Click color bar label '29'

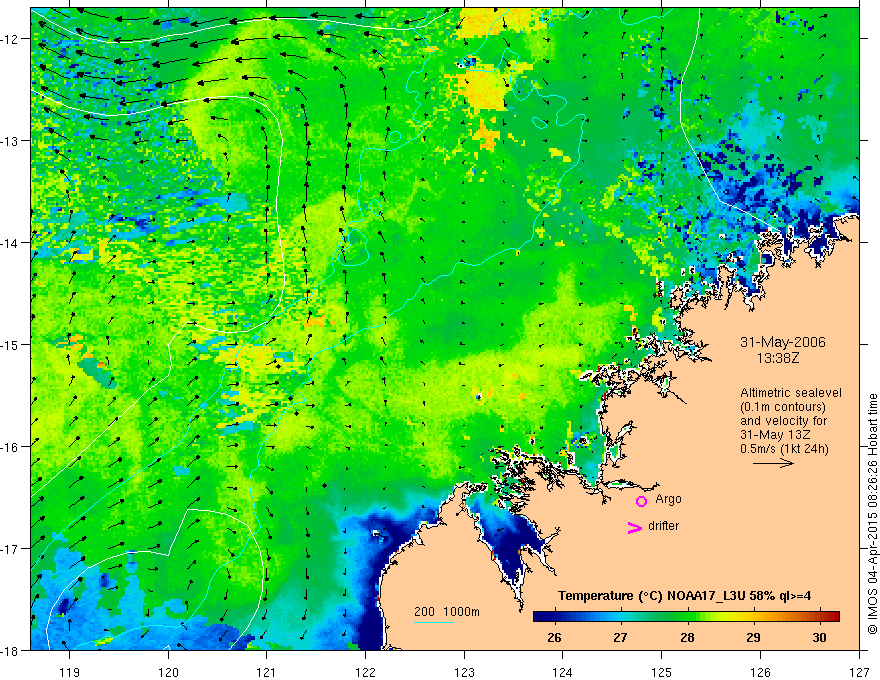753,637
